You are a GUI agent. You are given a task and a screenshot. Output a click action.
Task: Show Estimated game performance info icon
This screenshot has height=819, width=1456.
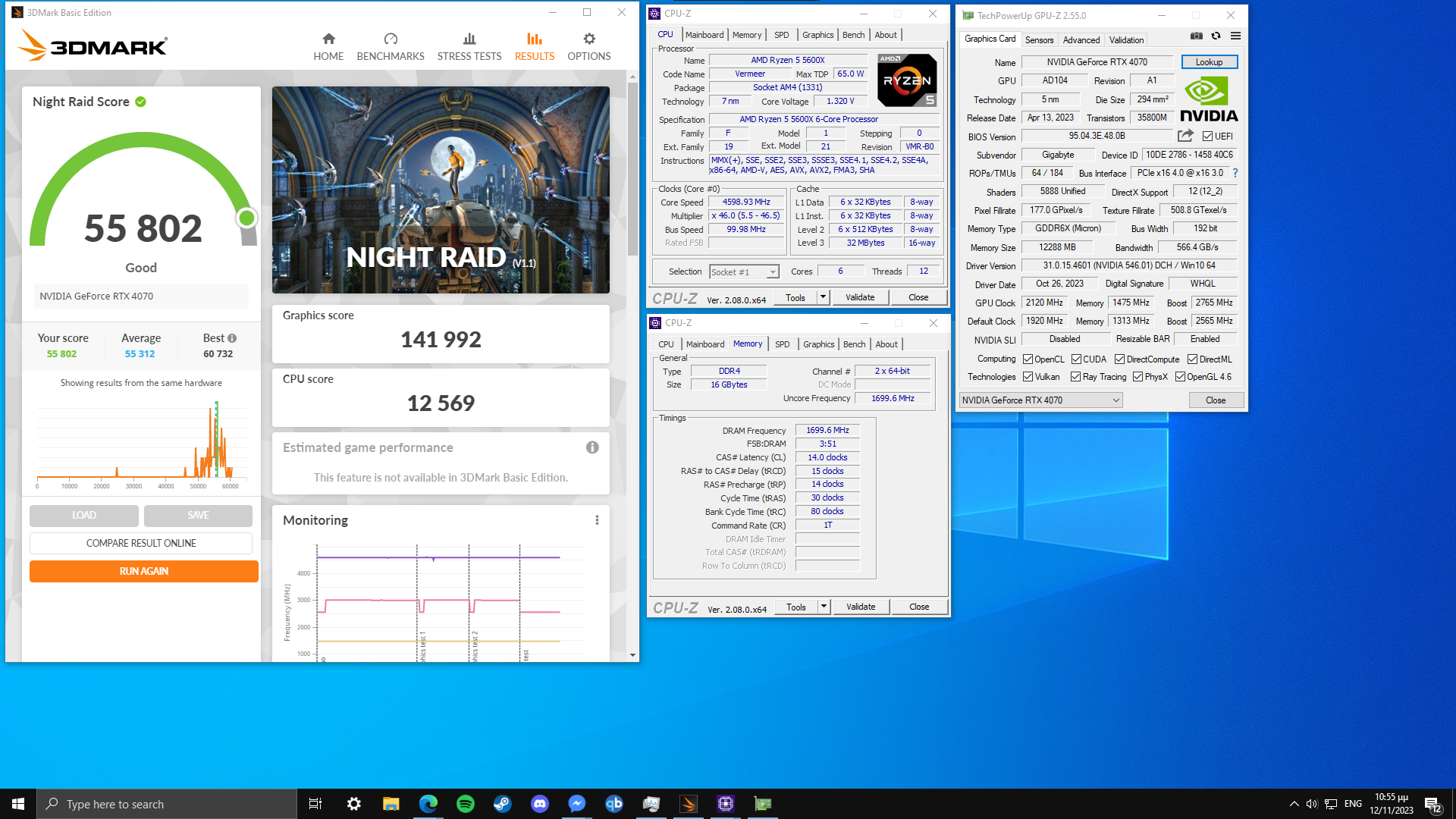coord(592,447)
